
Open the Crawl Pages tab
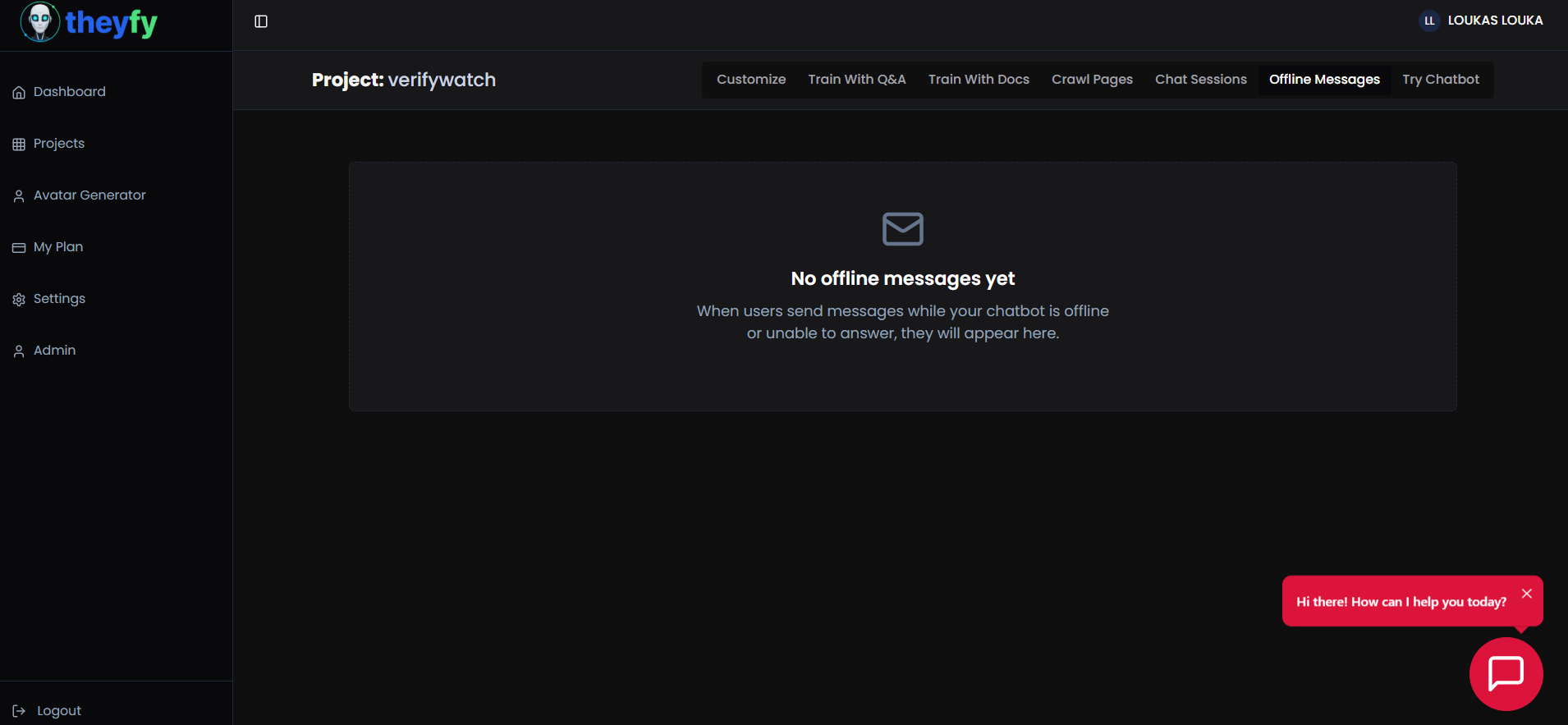[x=1092, y=80]
